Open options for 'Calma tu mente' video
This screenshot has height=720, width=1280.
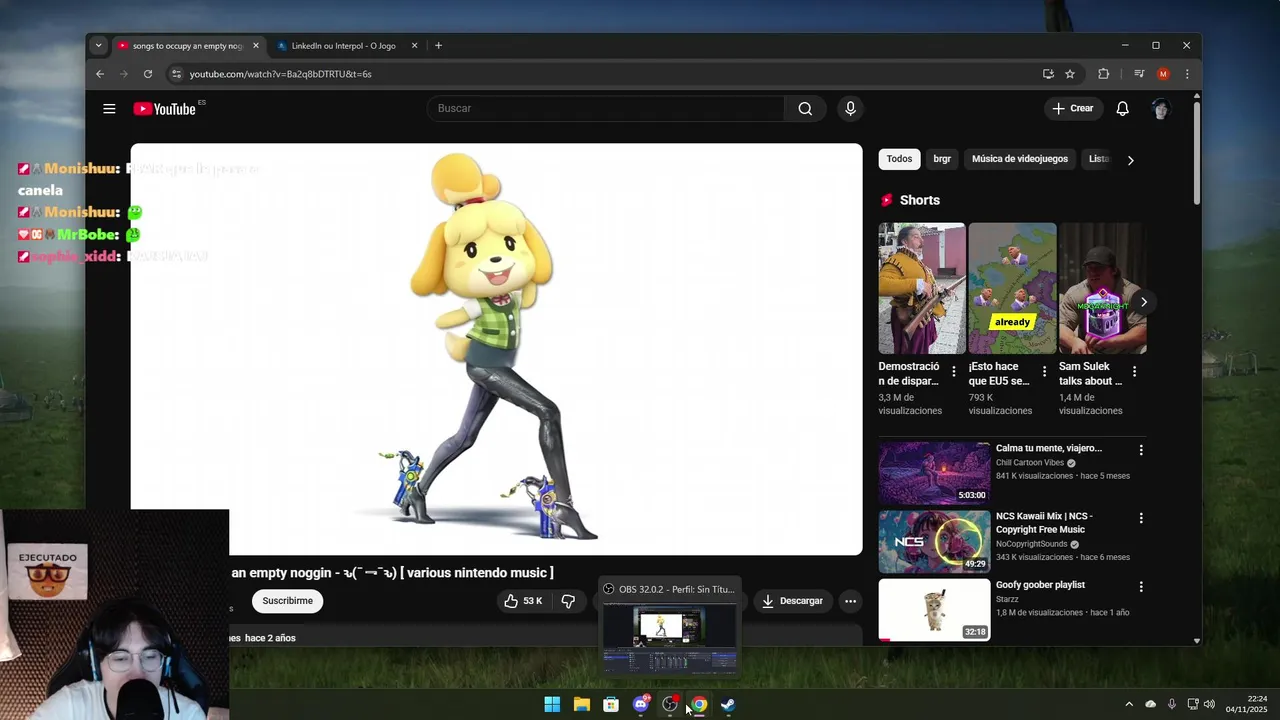pyautogui.click(x=1141, y=450)
